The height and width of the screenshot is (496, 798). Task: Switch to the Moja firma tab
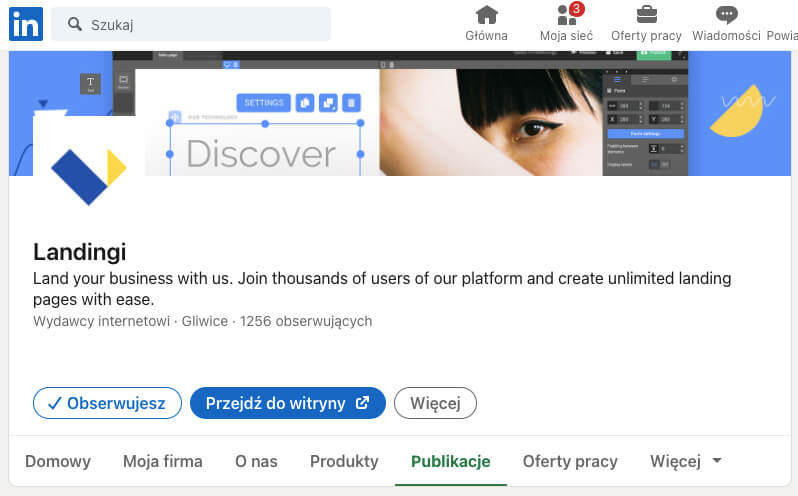[163, 461]
